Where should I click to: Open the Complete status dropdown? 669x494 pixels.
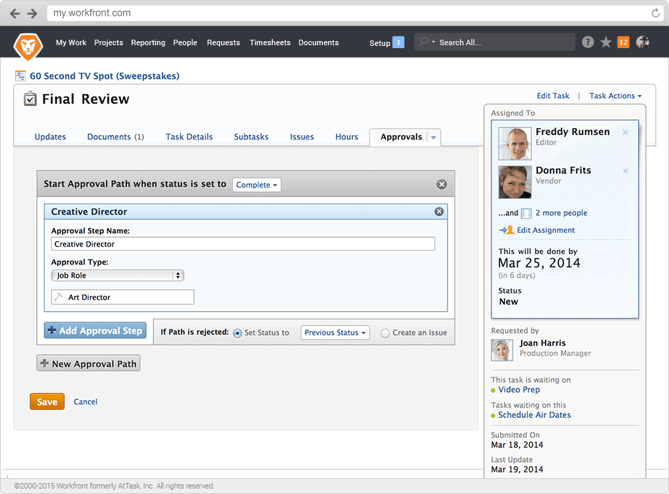pyautogui.click(x=257, y=185)
